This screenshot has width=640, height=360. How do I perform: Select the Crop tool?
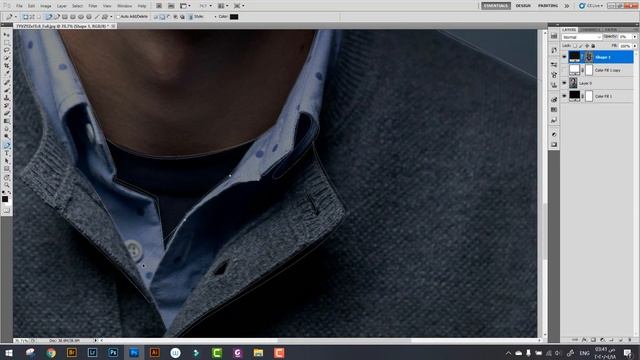coord(7,66)
